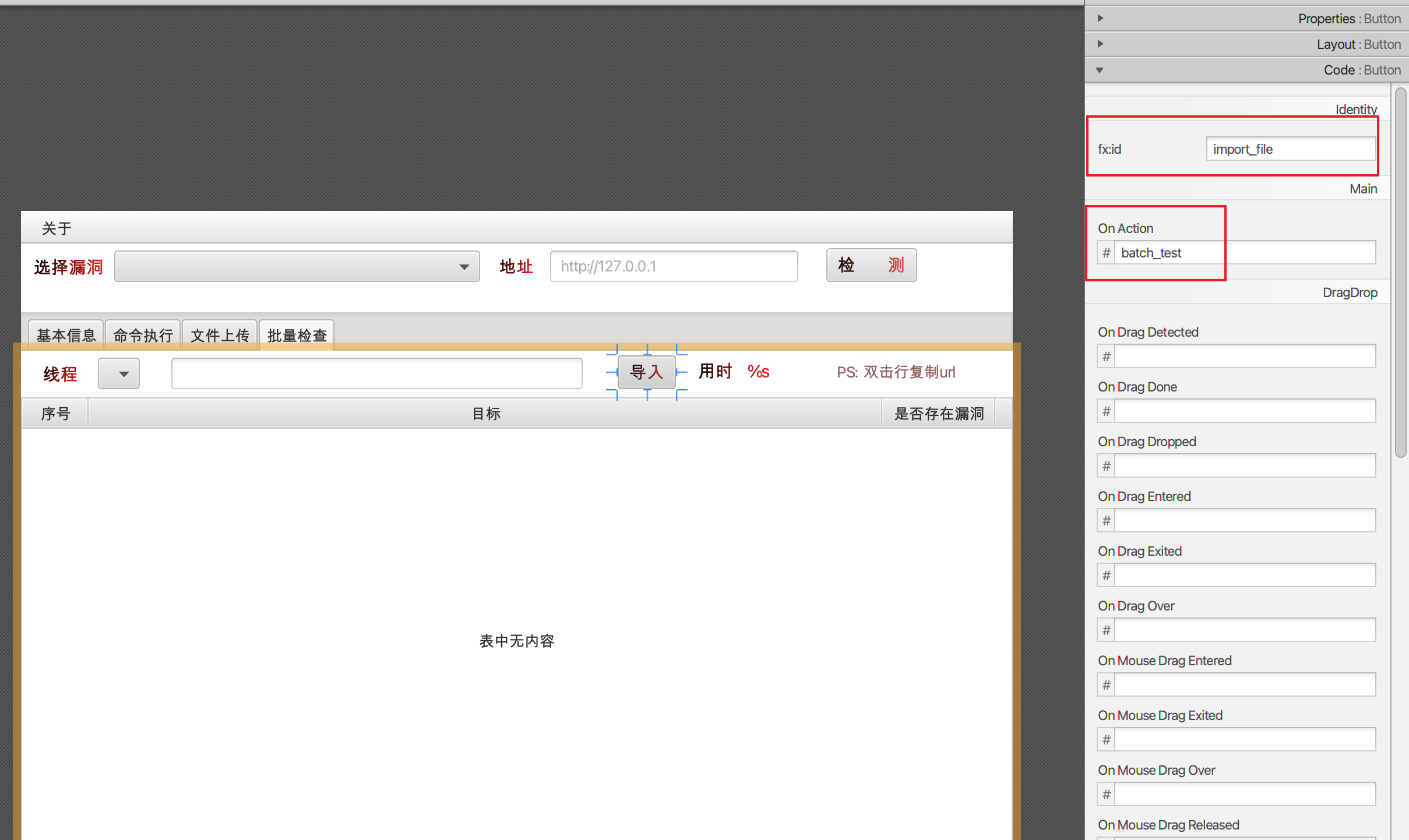The image size is (1409, 840).
Task: Switch to the 基本信息 tab
Action: pyautogui.click(x=66, y=335)
